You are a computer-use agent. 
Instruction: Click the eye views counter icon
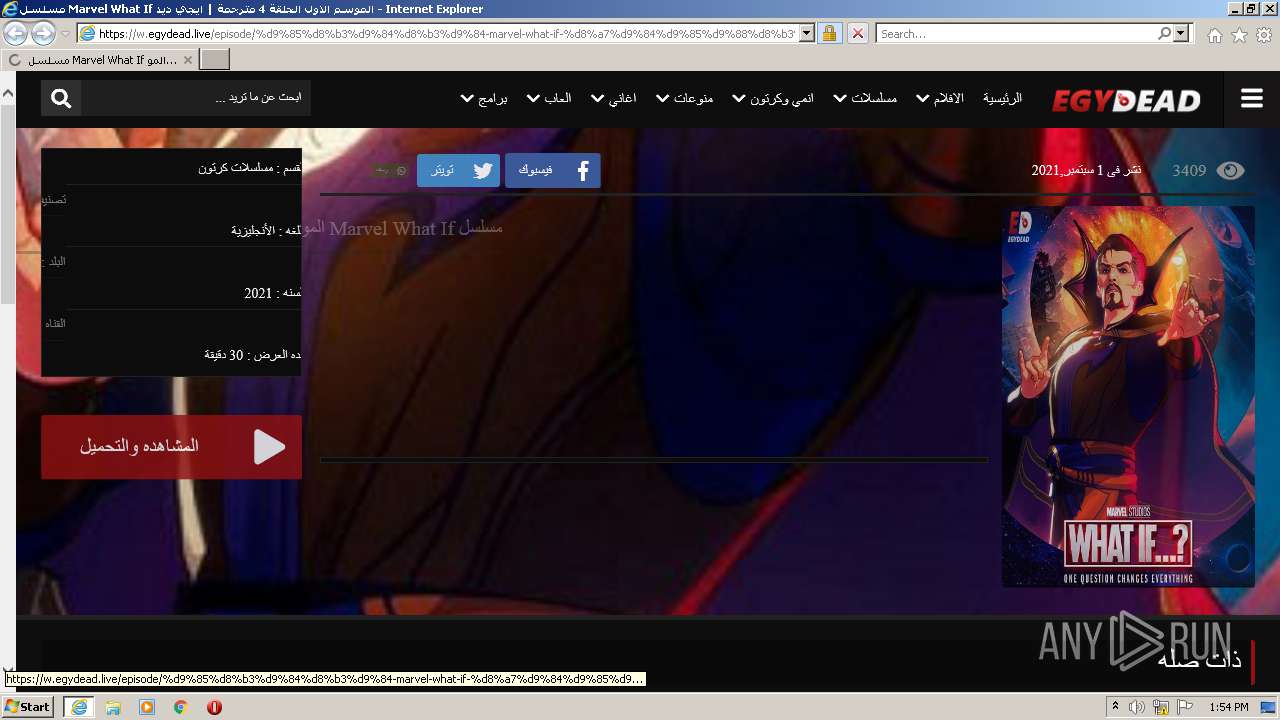(1230, 170)
